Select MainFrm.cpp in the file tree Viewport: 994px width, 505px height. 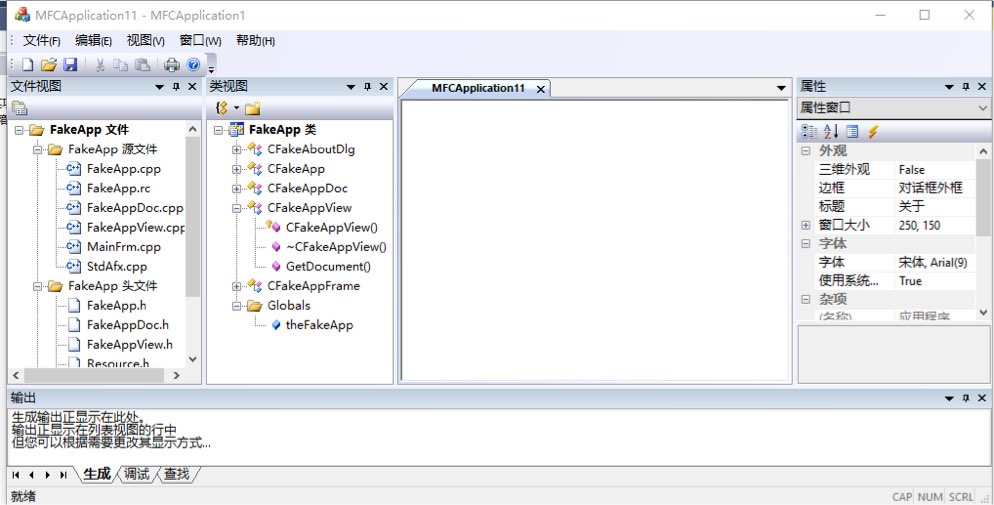[x=124, y=247]
